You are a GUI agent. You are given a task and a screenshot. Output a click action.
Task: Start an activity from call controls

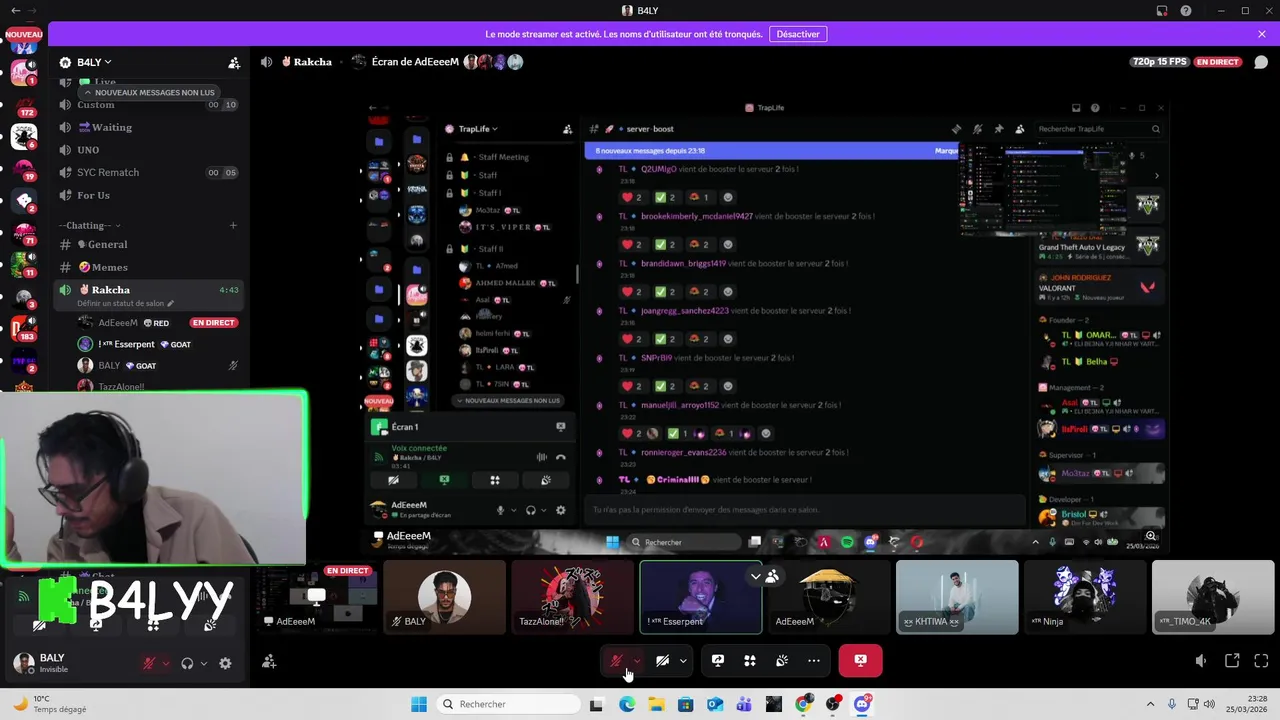pos(750,661)
